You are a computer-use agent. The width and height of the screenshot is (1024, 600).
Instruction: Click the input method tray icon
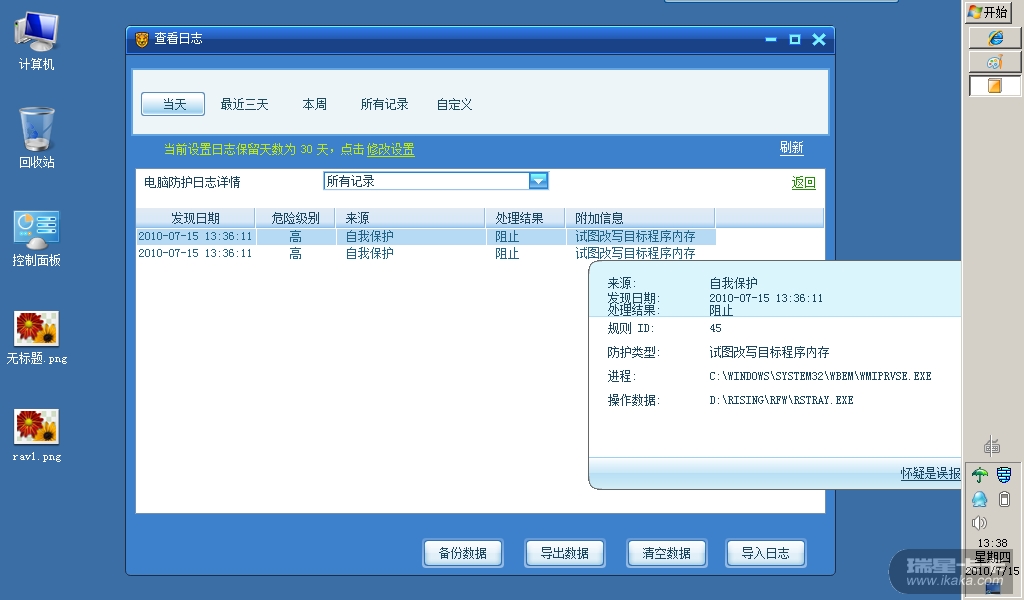point(992,446)
